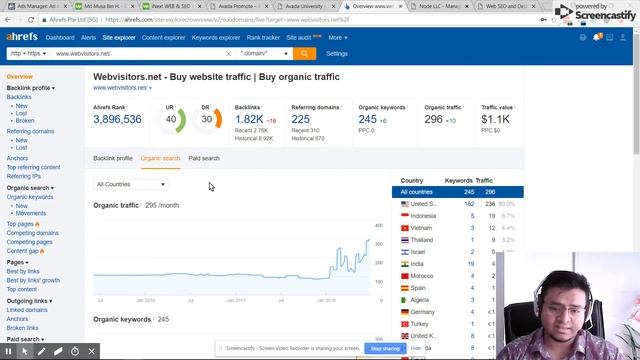640x360 pixels.
Task: Clear the URL search field
Action: point(229,53)
